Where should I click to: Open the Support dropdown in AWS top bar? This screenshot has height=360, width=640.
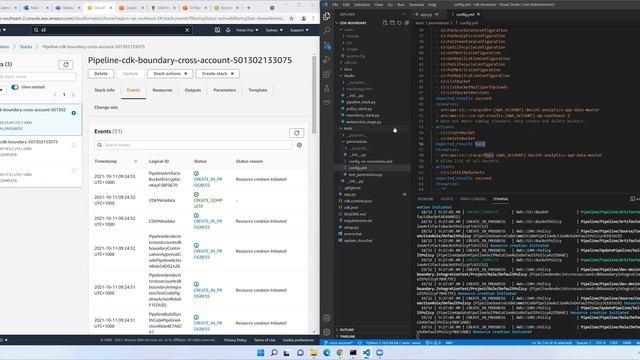click(x=299, y=30)
